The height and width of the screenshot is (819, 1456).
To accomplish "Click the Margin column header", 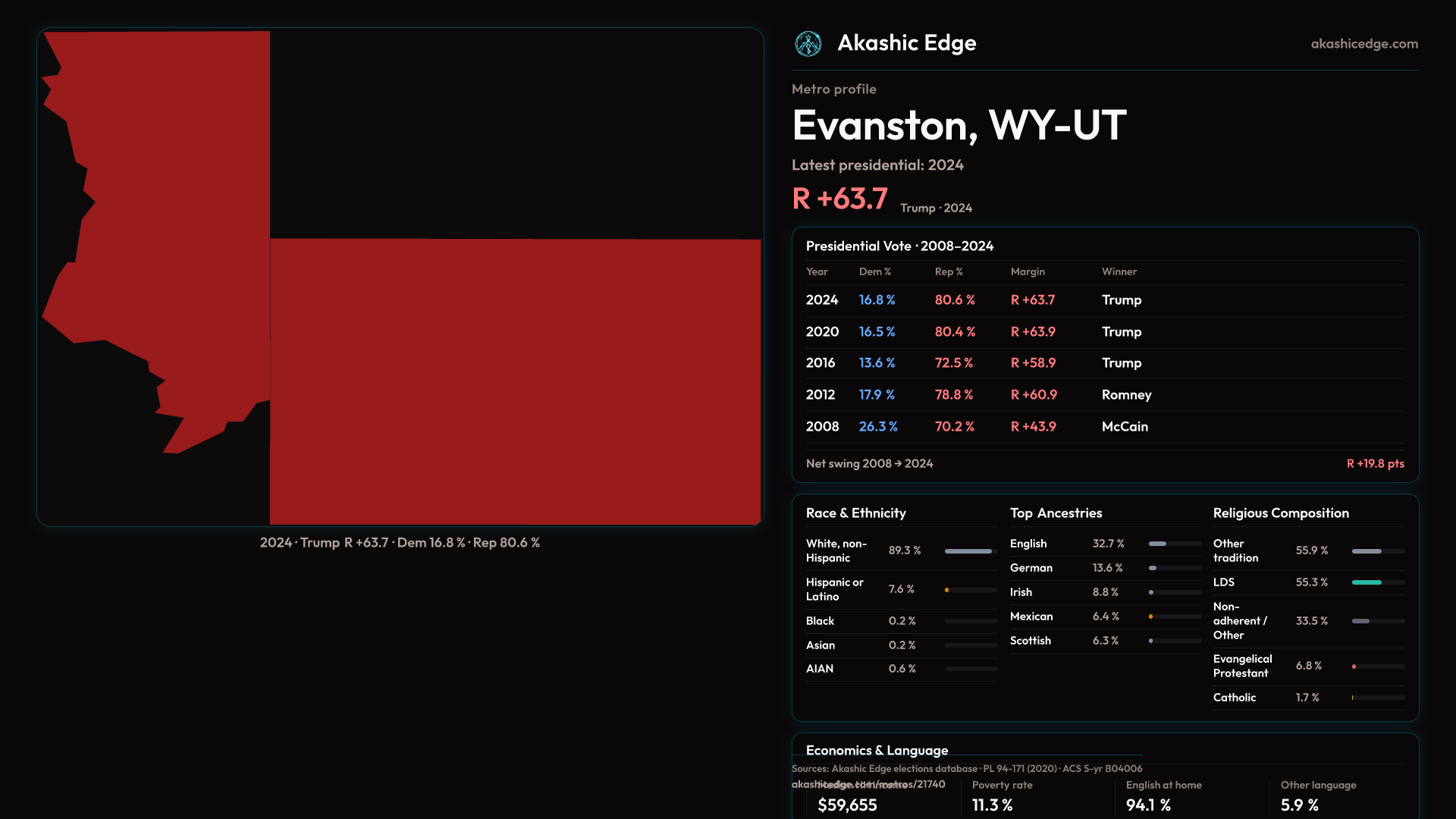I will point(1027,271).
